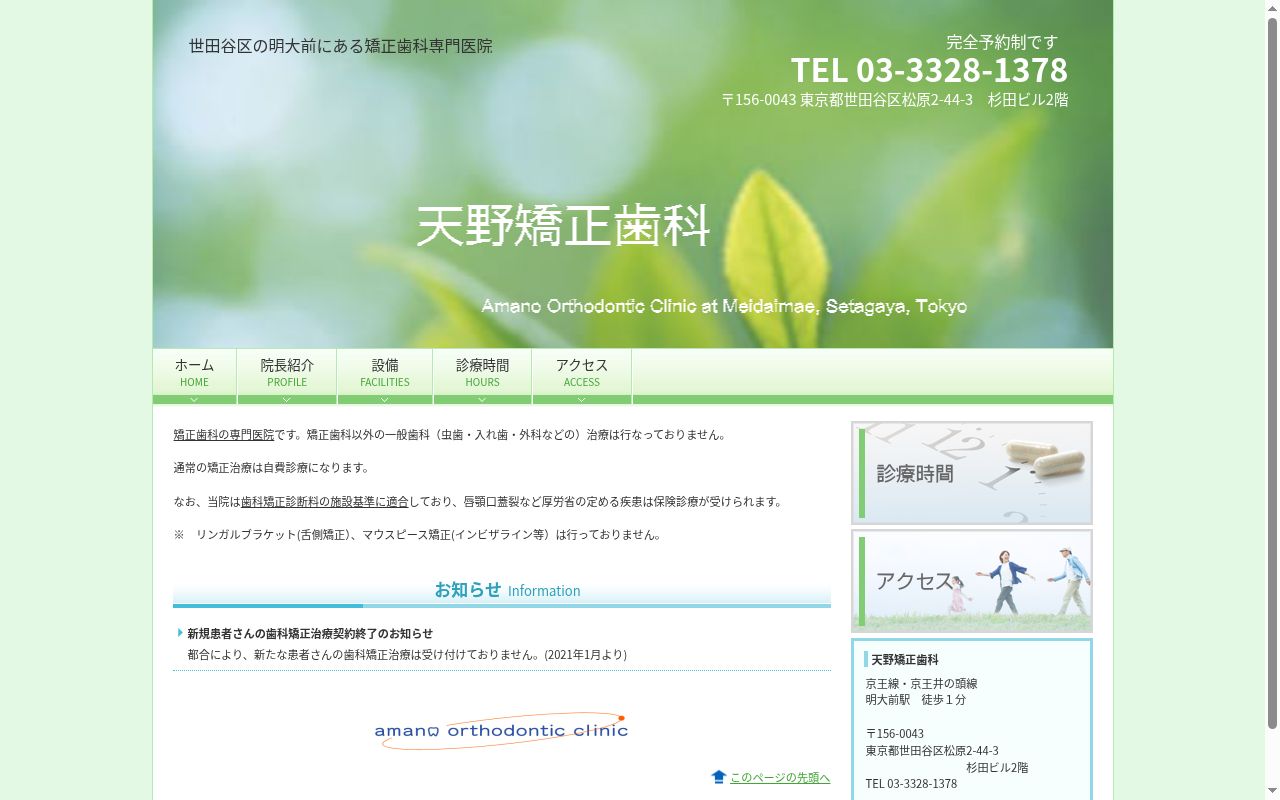The height and width of the screenshot is (800, 1280).
Task: Open the 院長紹介 PROFILE menu item
Action: pyautogui.click(x=287, y=376)
